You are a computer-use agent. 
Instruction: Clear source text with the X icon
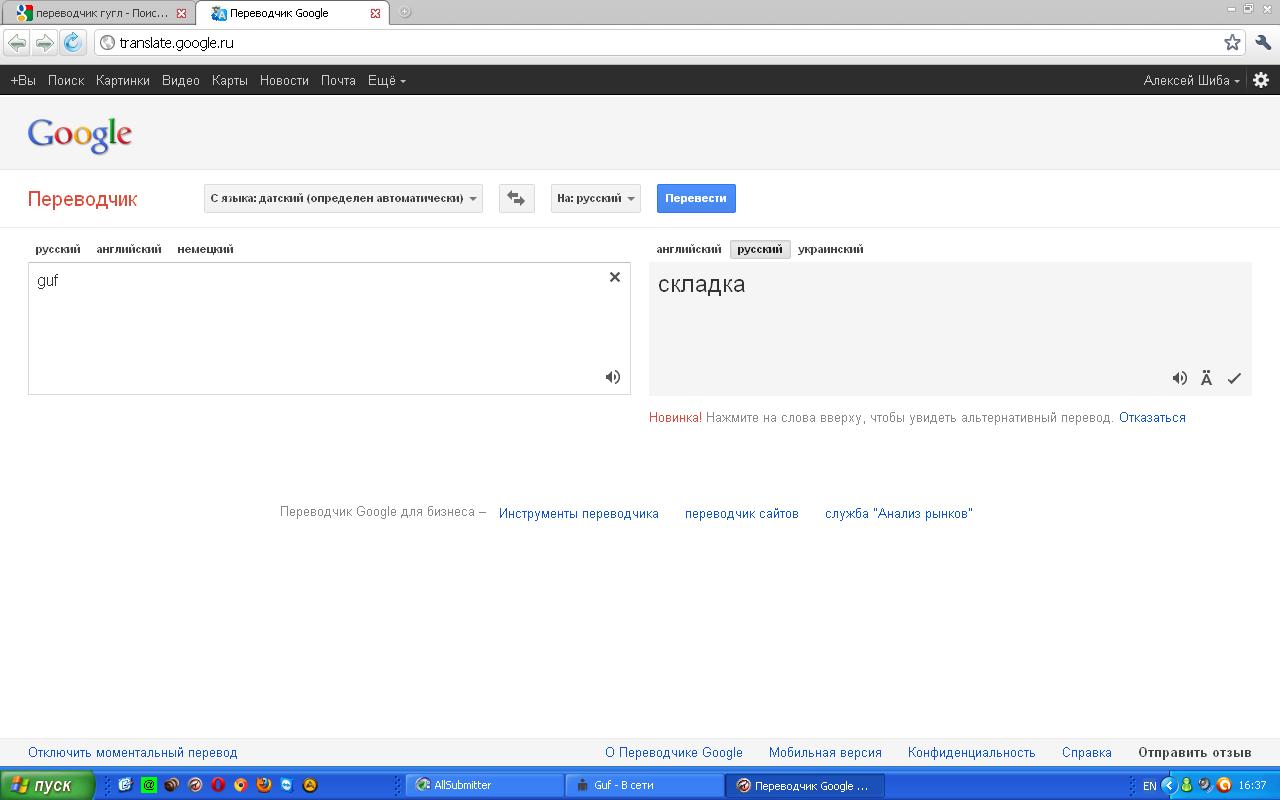click(x=615, y=277)
